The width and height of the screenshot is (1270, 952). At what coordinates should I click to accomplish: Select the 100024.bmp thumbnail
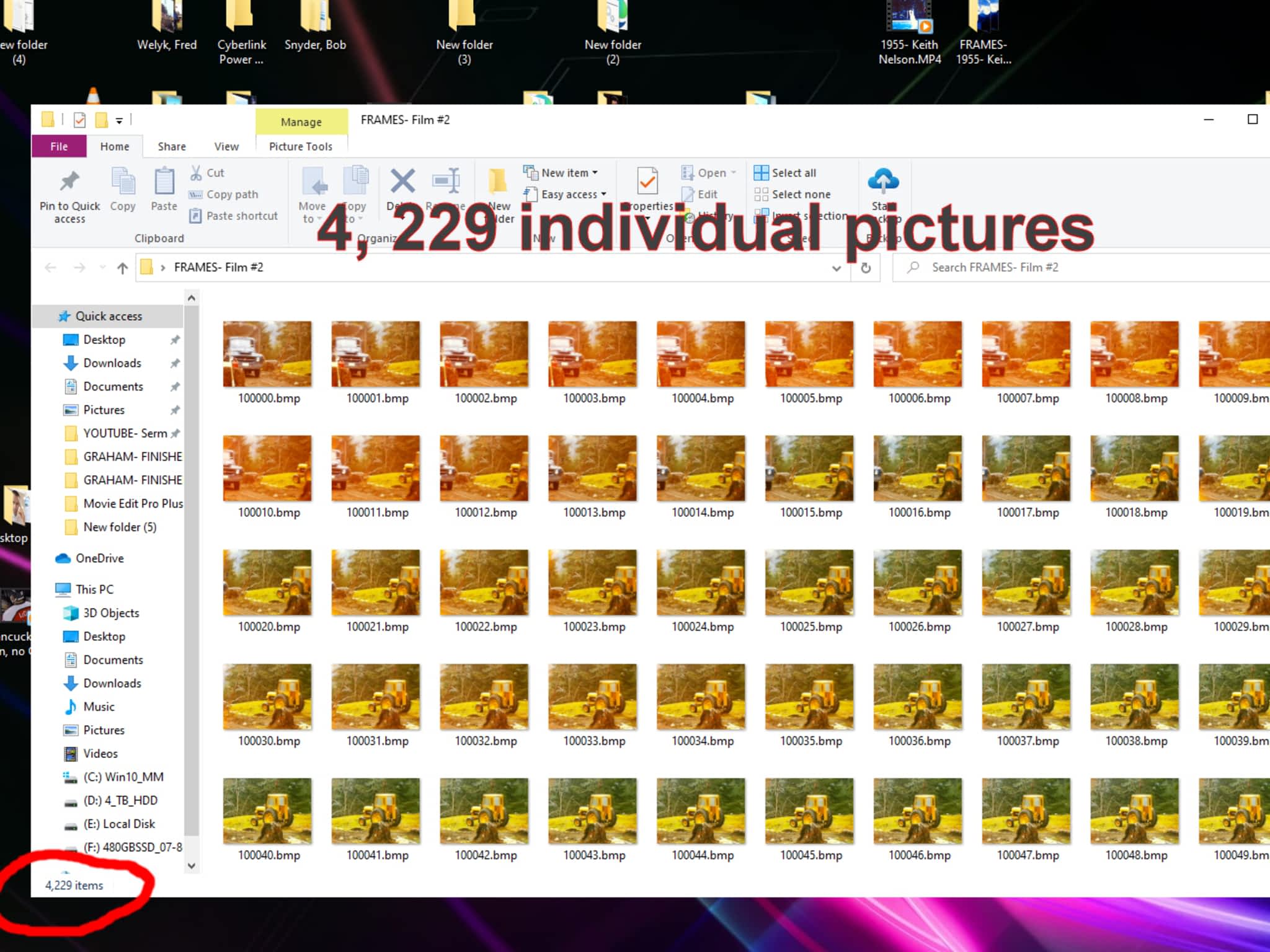pos(701,583)
